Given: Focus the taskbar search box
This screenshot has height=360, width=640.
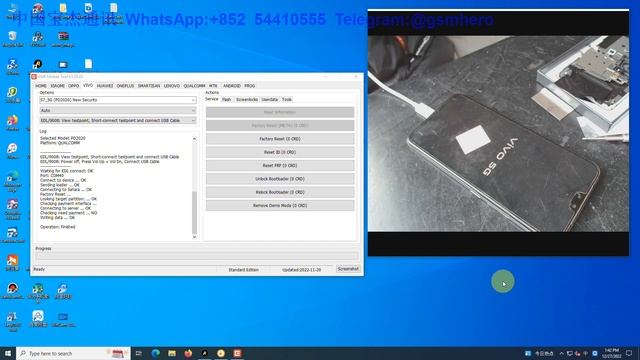Looking at the screenshot, I should (x=73, y=353).
